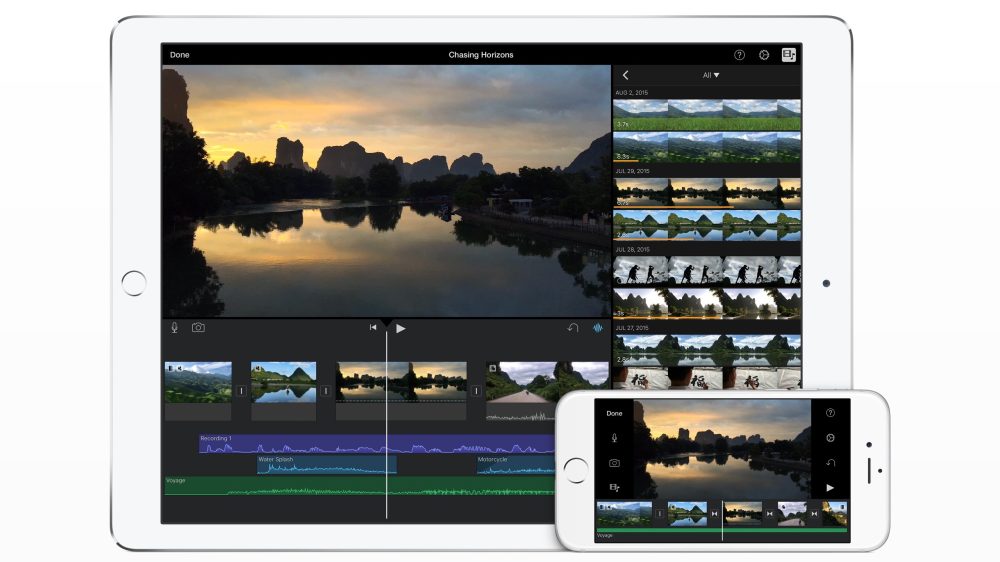The image size is (1000, 562).
Task: Select the Water Splash audio clip
Action: 326,465
